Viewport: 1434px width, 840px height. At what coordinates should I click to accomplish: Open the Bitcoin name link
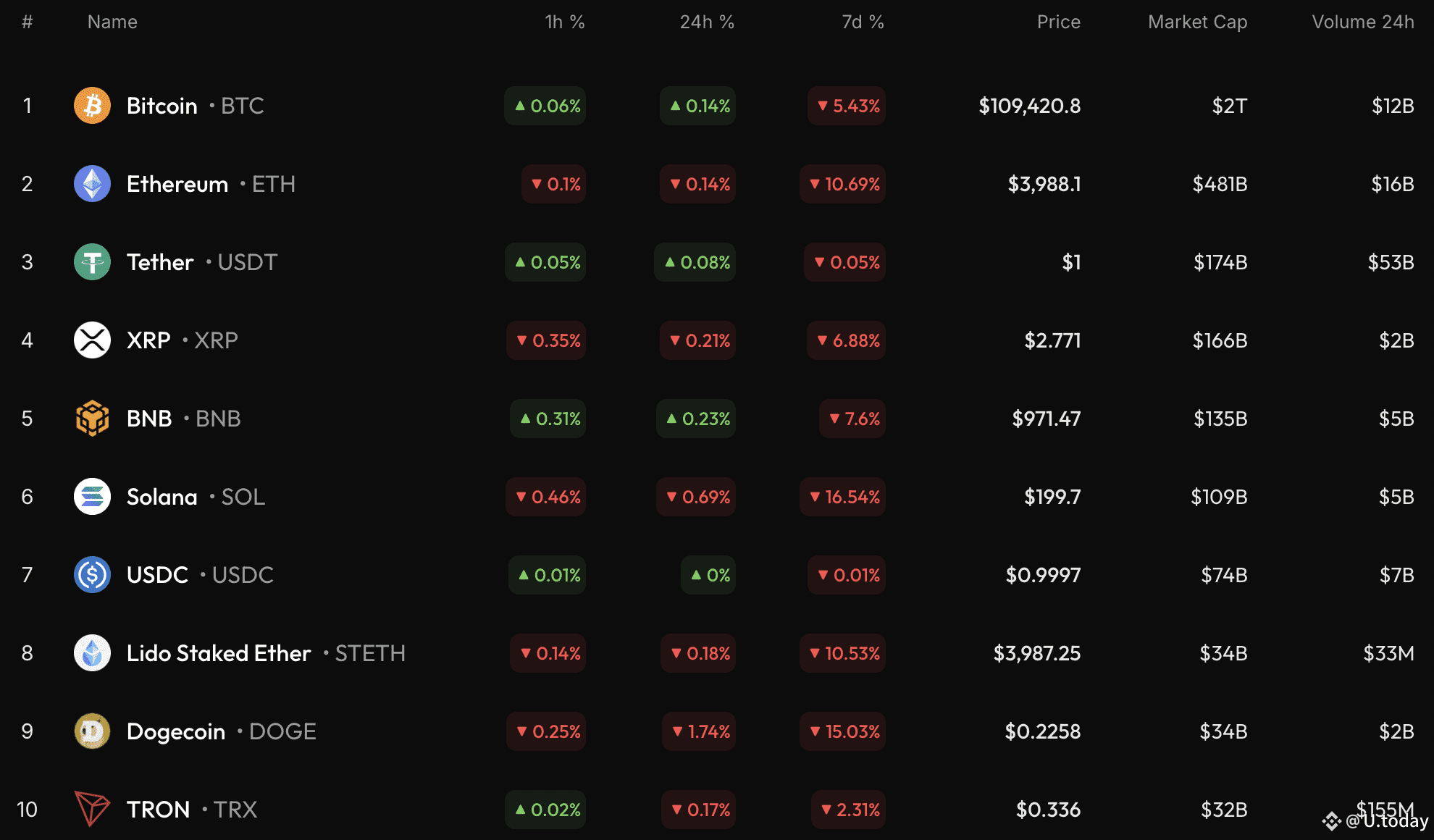click(x=162, y=106)
